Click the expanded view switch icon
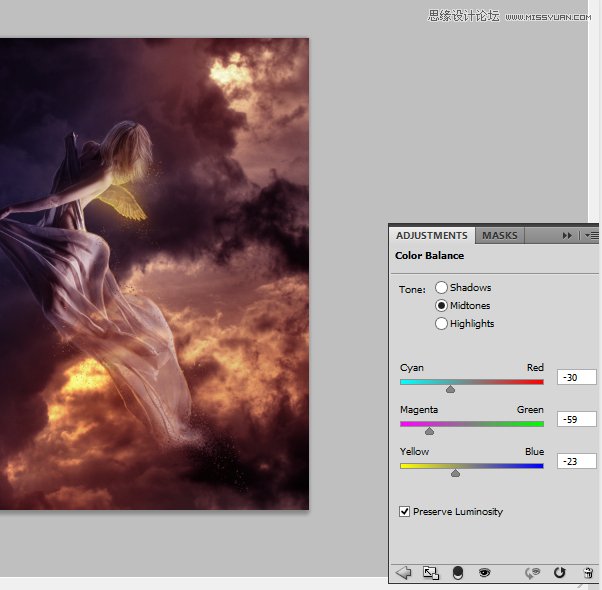The height and width of the screenshot is (590, 602). tap(431, 573)
